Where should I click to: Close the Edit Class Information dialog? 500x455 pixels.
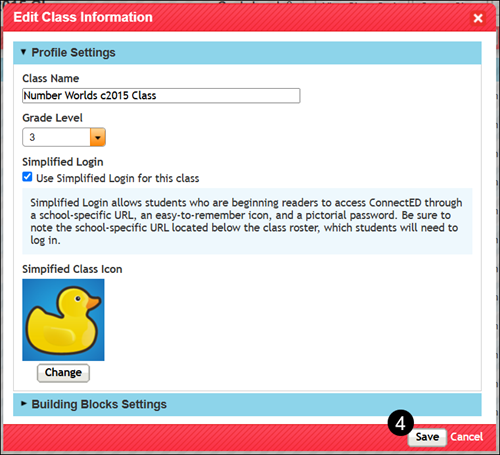(478, 18)
